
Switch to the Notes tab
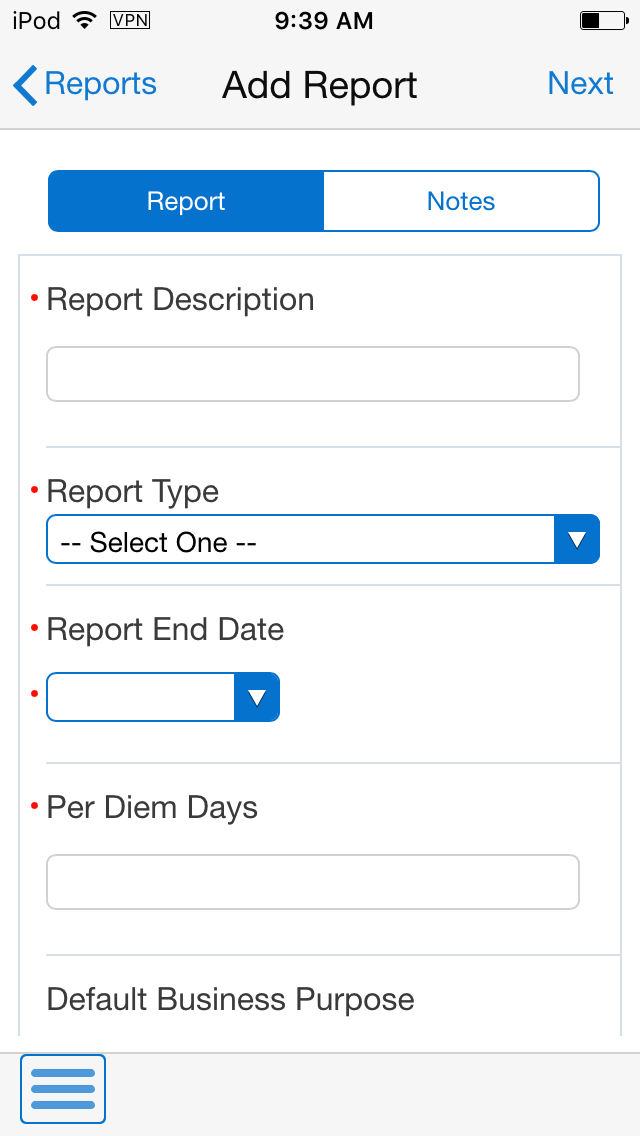[461, 201]
